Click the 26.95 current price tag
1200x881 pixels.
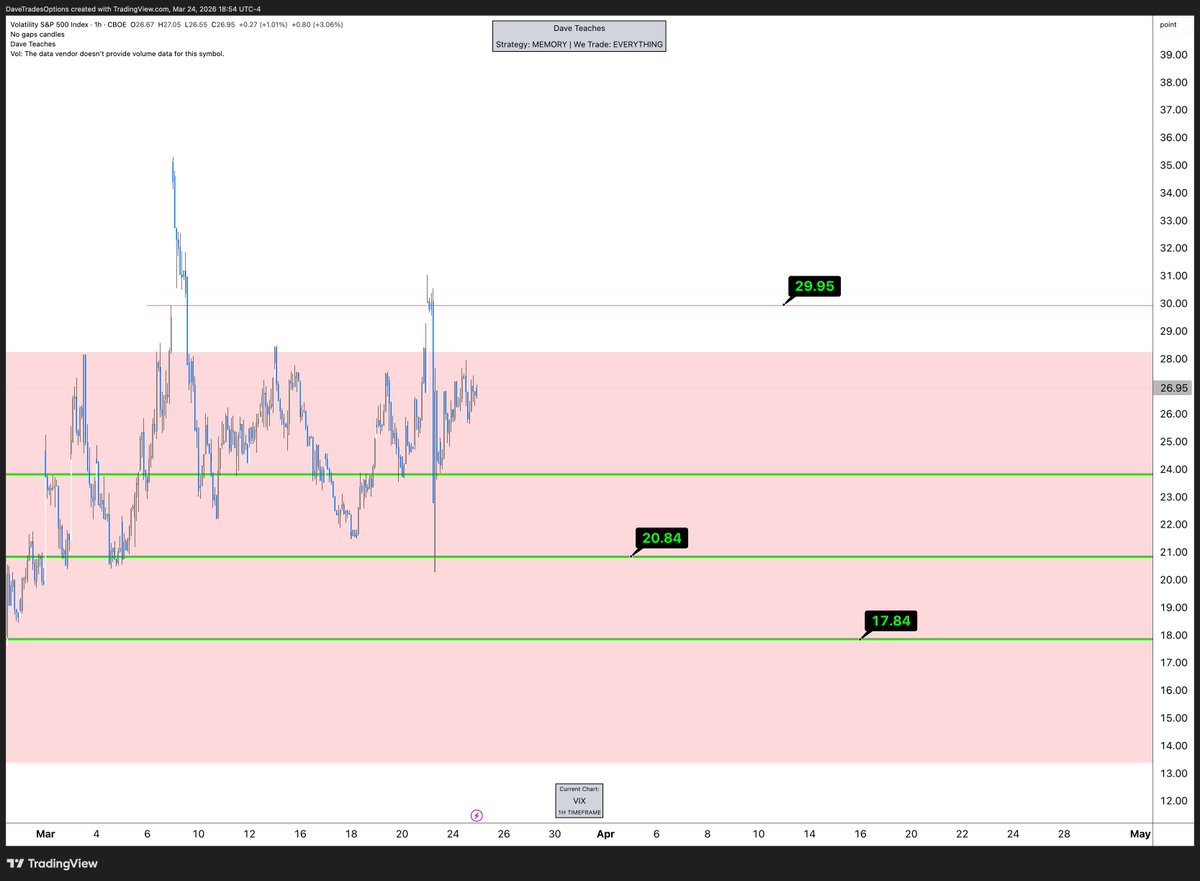tap(1171, 387)
